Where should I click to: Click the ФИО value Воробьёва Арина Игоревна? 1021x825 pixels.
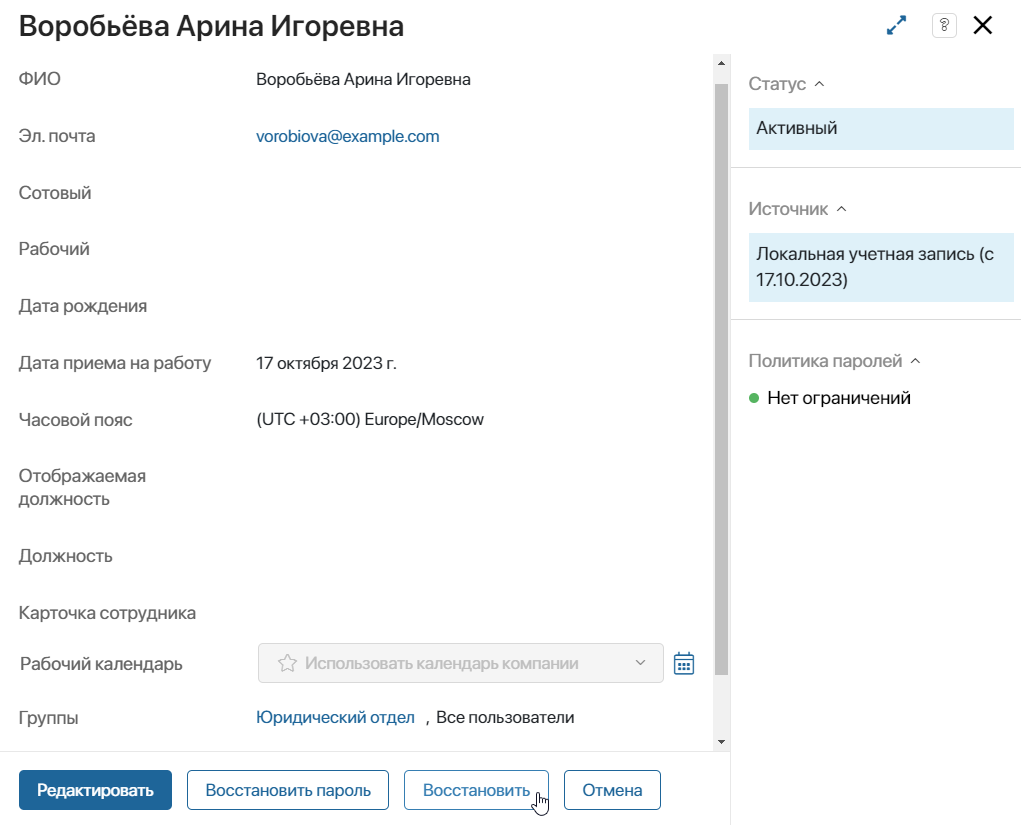(x=363, y=79)
